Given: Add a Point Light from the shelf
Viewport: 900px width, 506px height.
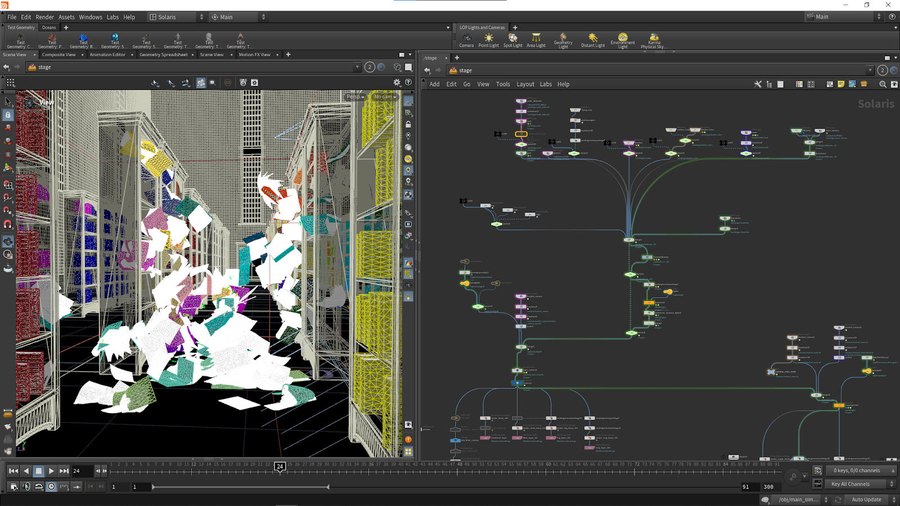Looking at the screenshot, I should [x=489, y=40].
